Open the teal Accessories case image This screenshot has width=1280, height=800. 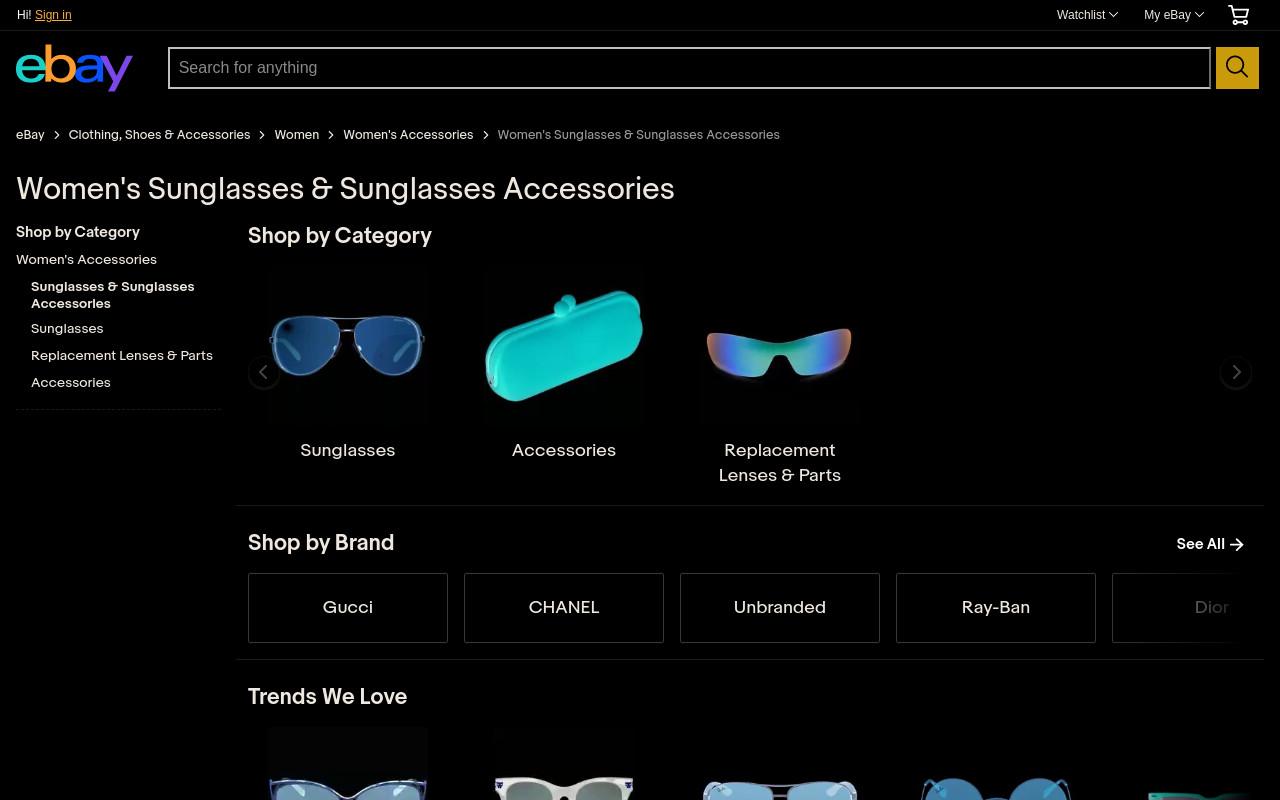coord(564,348)
